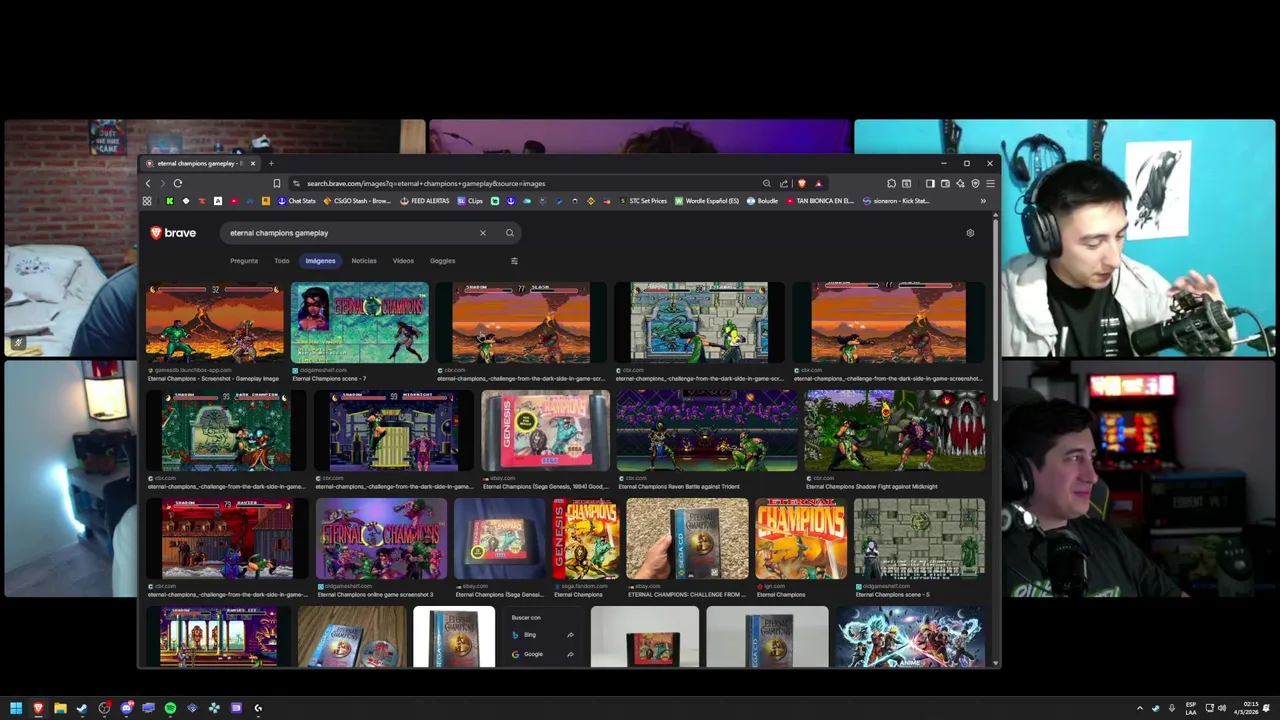Screen dimensions: 1280x720
Task: Switch to Brave browser in taskbar
Action: (38, 708)
